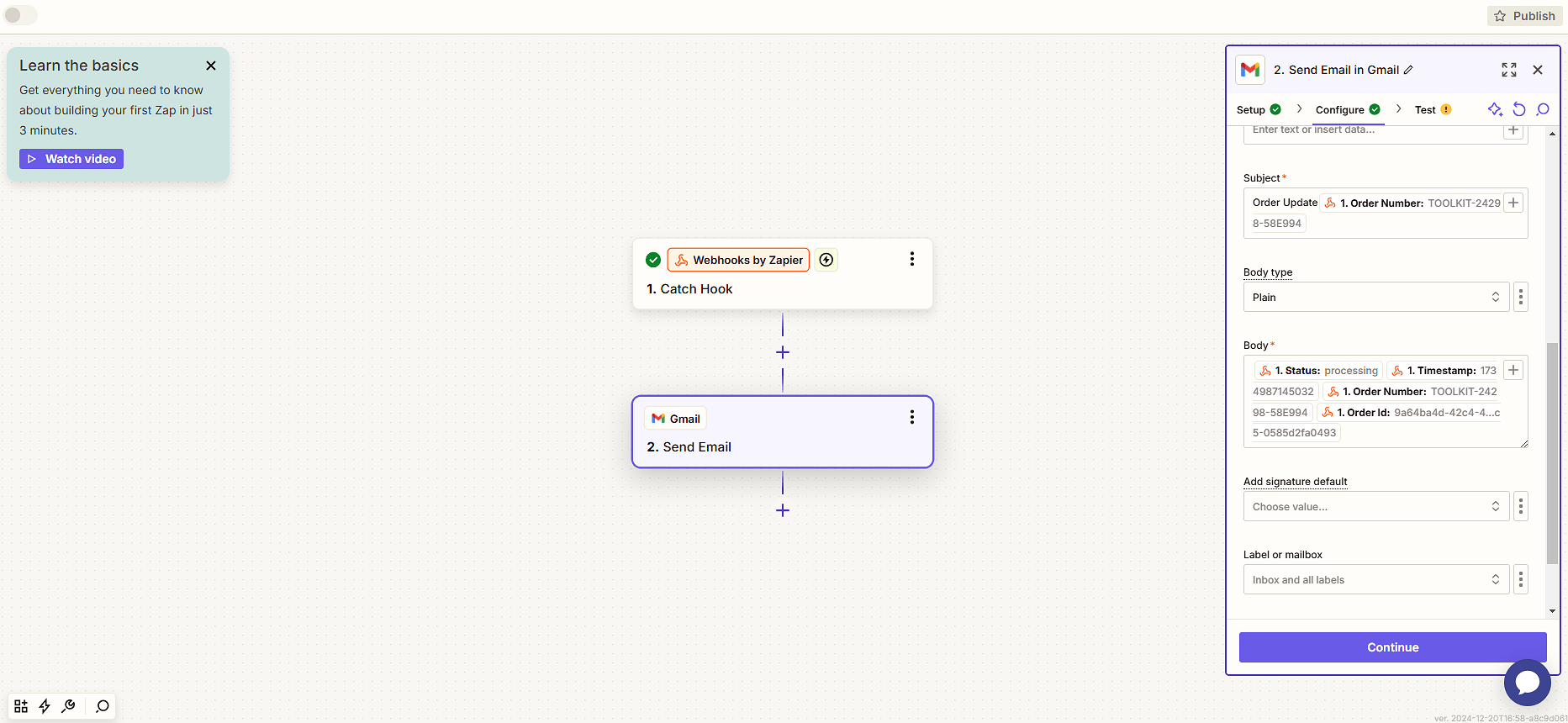This screenshot has height=723, width=1568.
Task: Select the Order Number pill in Subject
Action: pos(1411,203)
